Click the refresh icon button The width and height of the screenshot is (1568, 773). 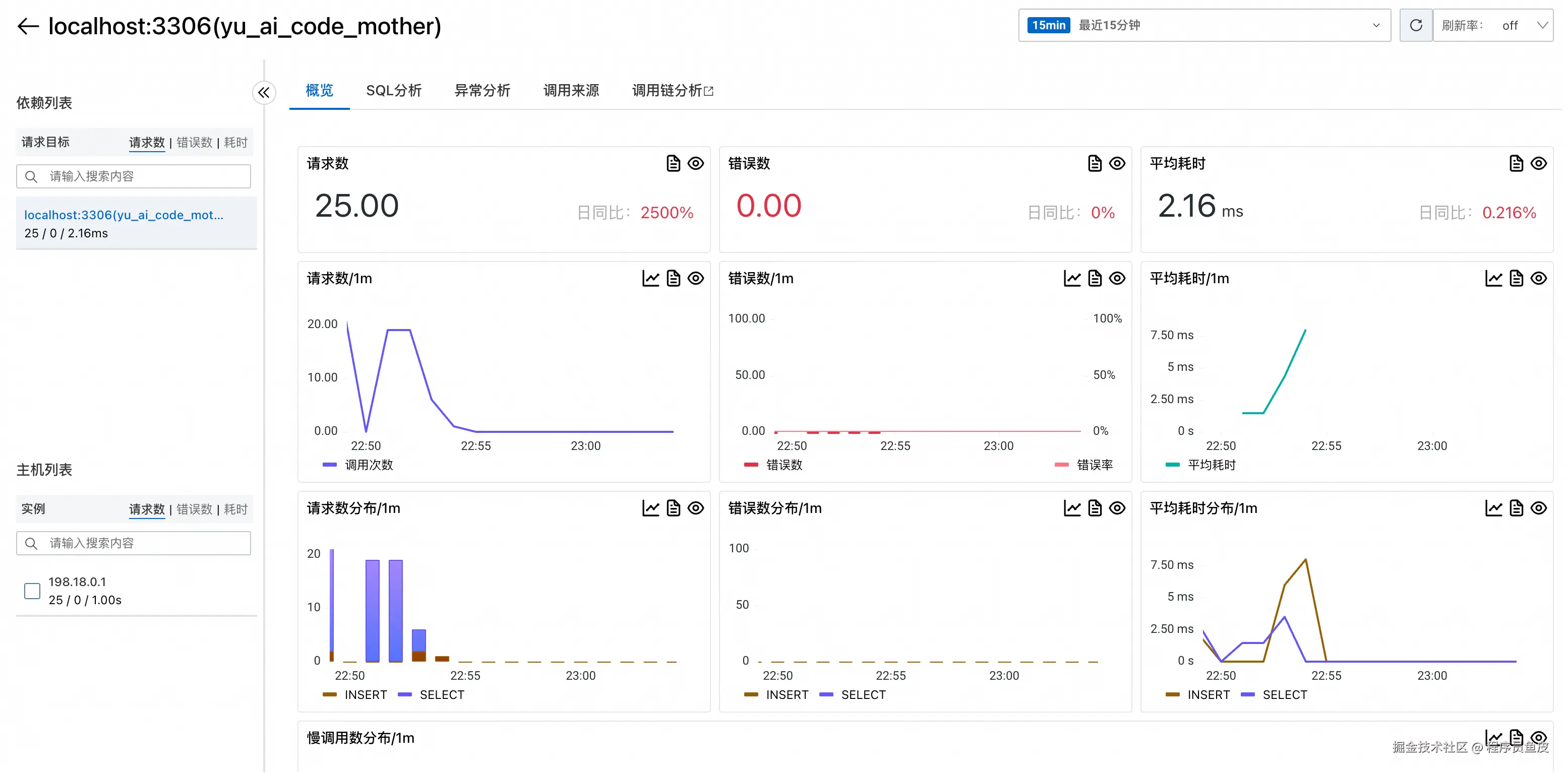coord(1416,26)
